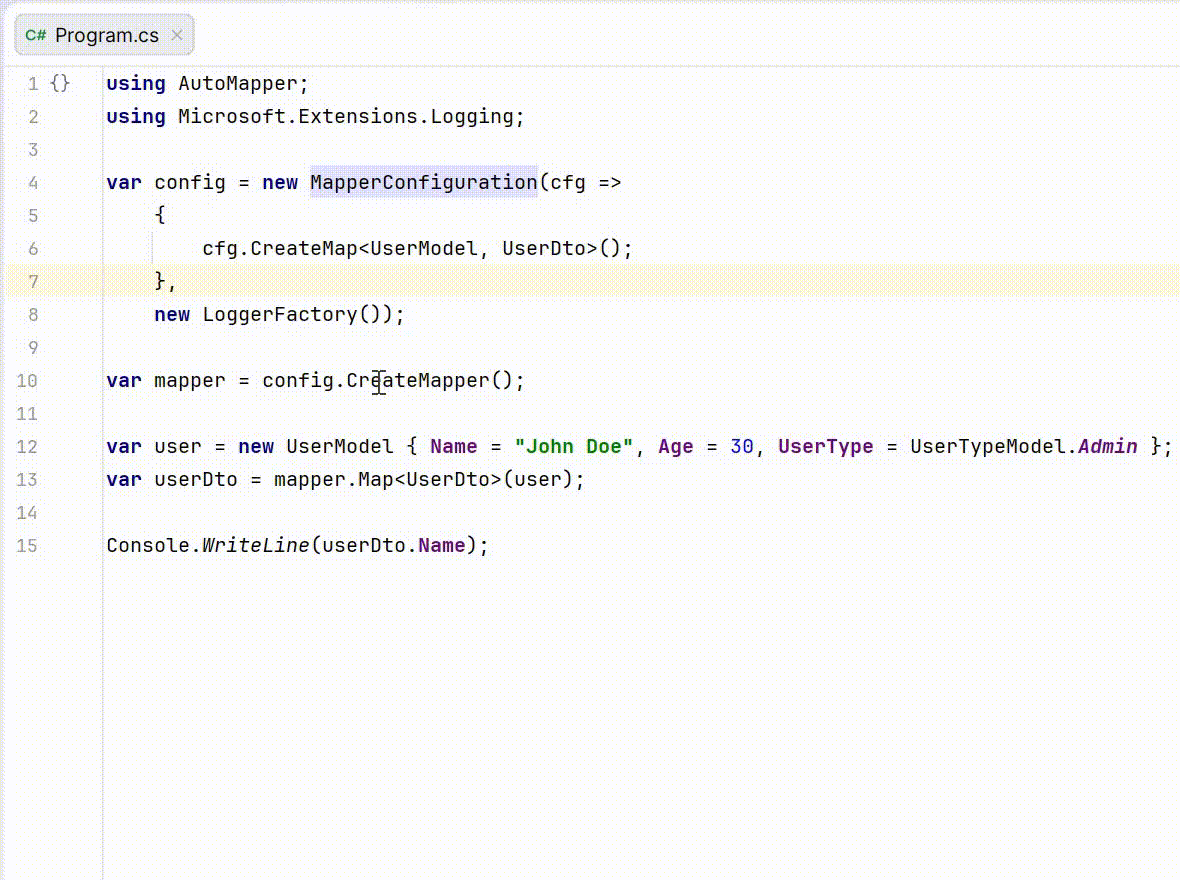Click the C# file icon on Program.cs tab
Viewport: 1180px width, 880px height.
click(35, 35)
